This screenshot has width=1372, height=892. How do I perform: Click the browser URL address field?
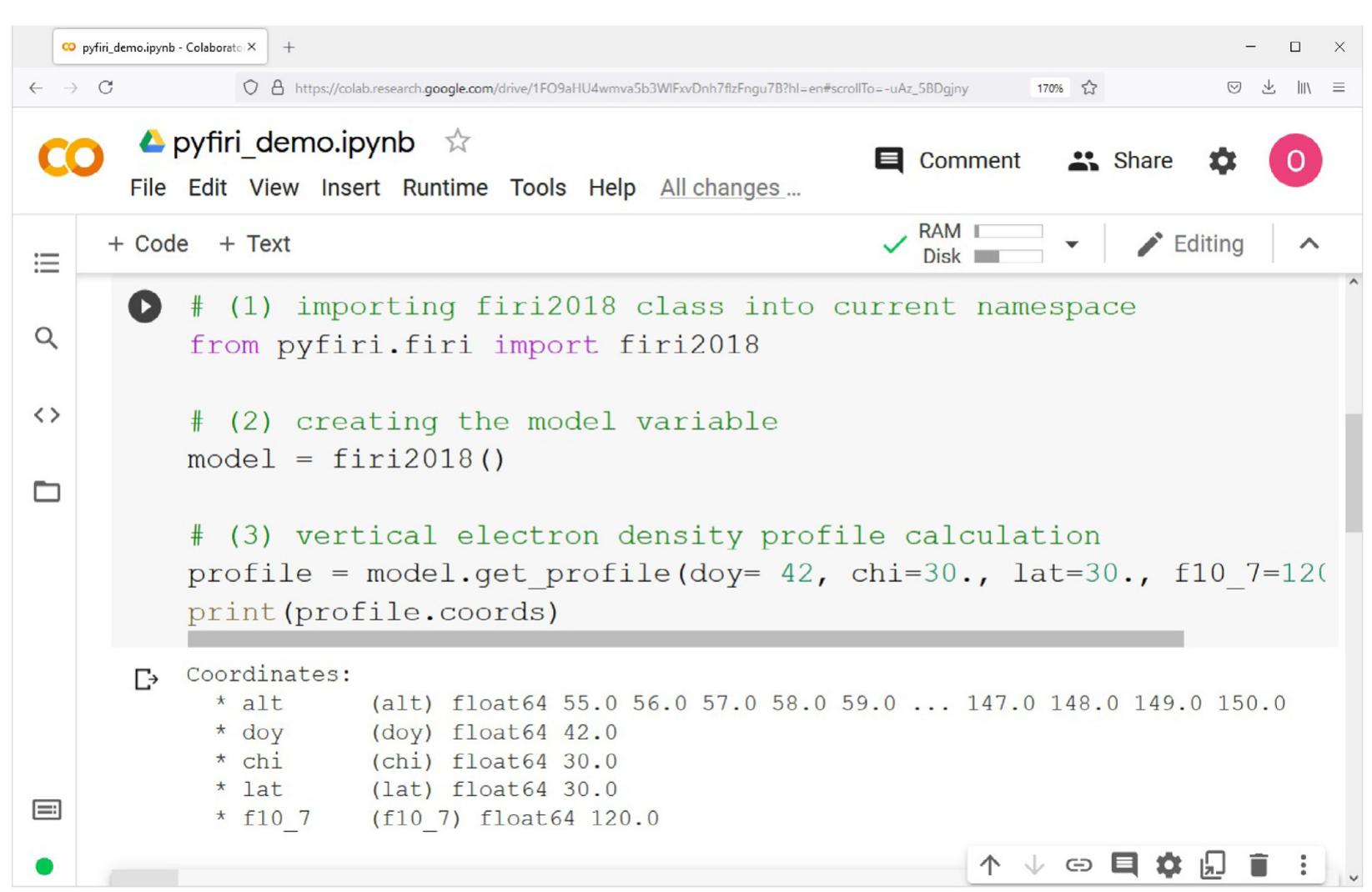[x=631, y=88]
